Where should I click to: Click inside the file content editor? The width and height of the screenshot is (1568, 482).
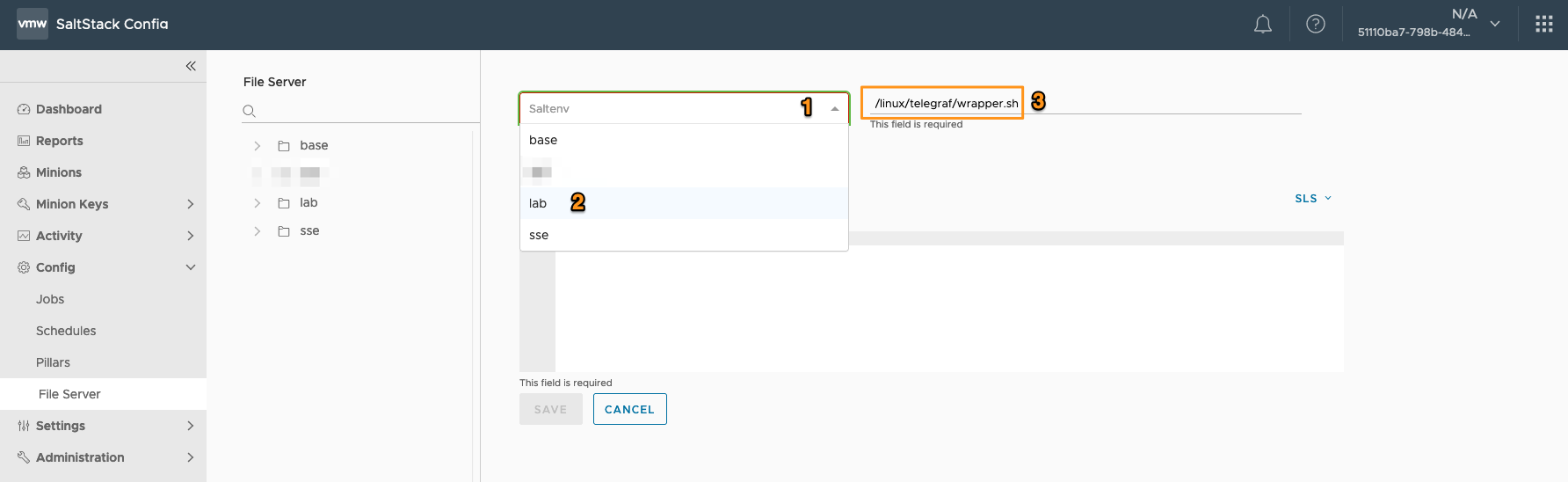949,308
